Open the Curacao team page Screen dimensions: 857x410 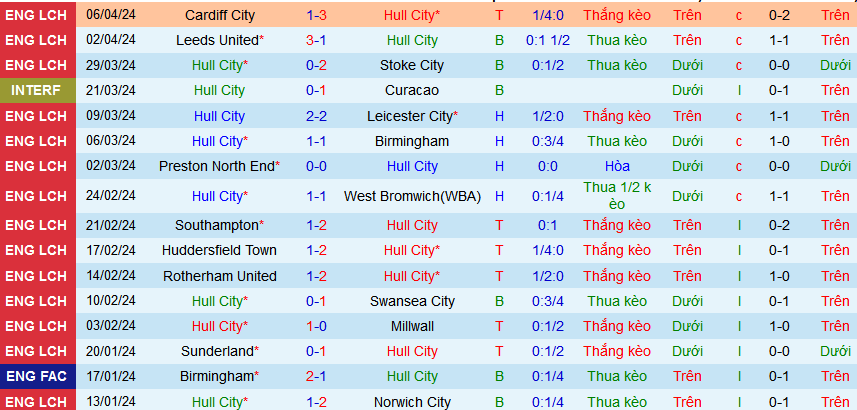tap(411, 91)
